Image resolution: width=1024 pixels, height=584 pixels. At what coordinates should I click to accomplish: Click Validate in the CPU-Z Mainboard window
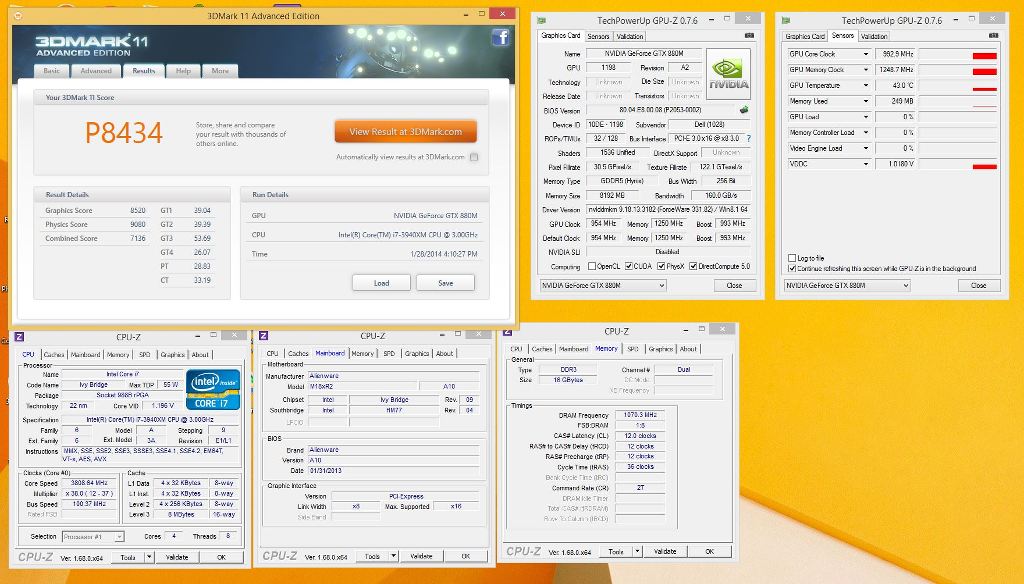pyautogui.click(x=421, y=556)
